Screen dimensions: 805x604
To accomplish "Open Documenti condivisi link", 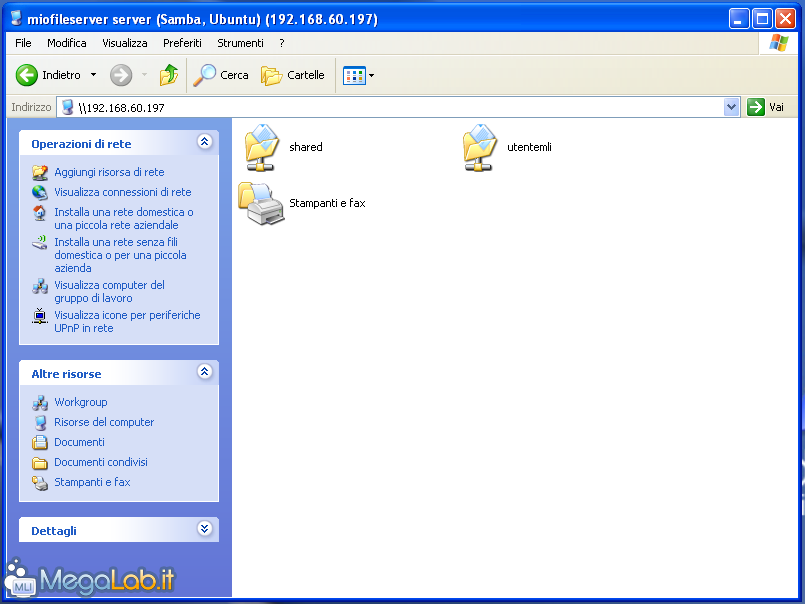I will point(101,462).
